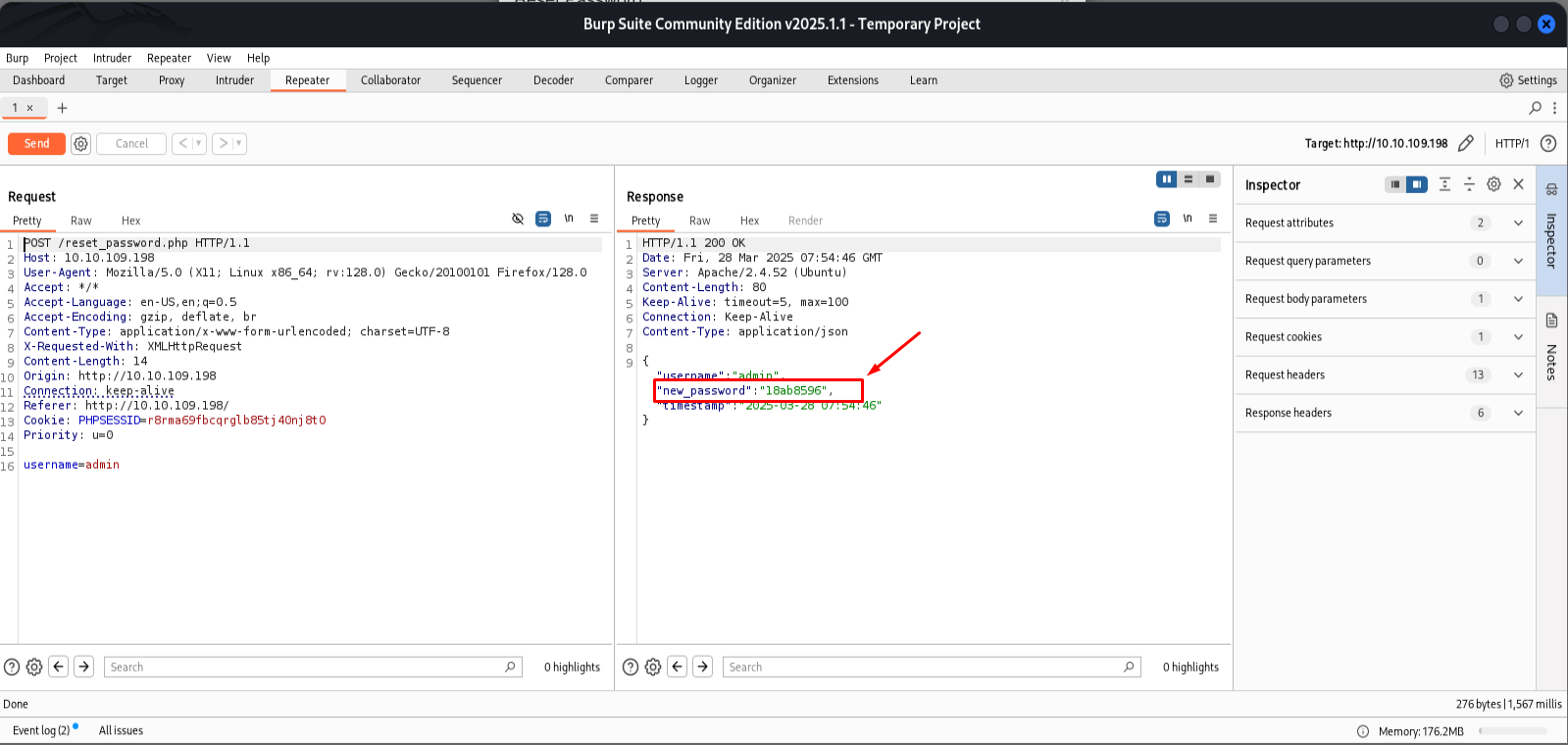Open the Extensions tab

tap(853, 80)
